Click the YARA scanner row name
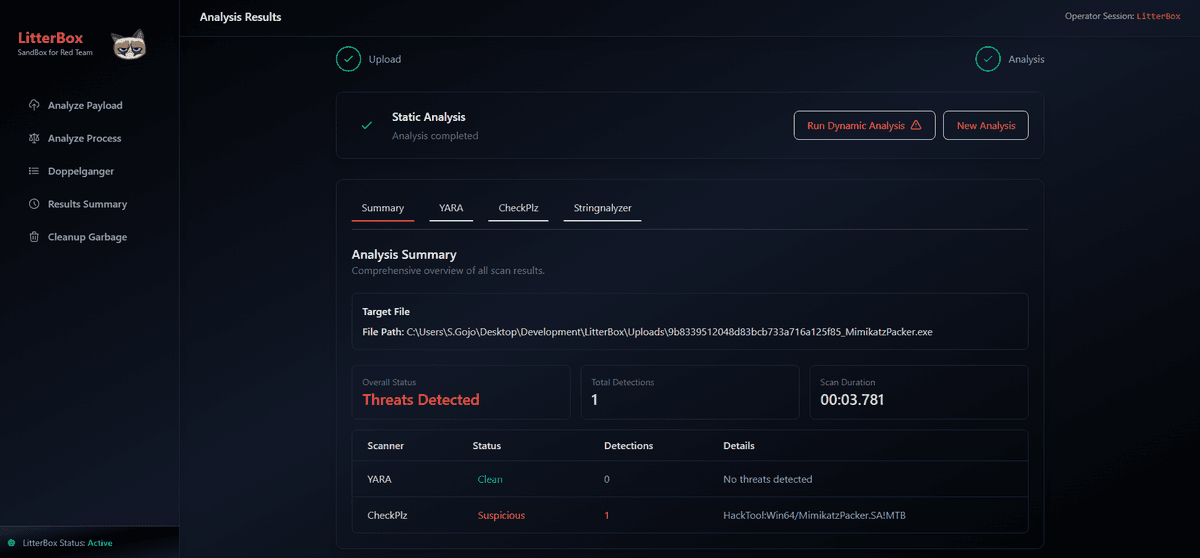Screen dimensions: 1200x558 (x=379, y=479)
